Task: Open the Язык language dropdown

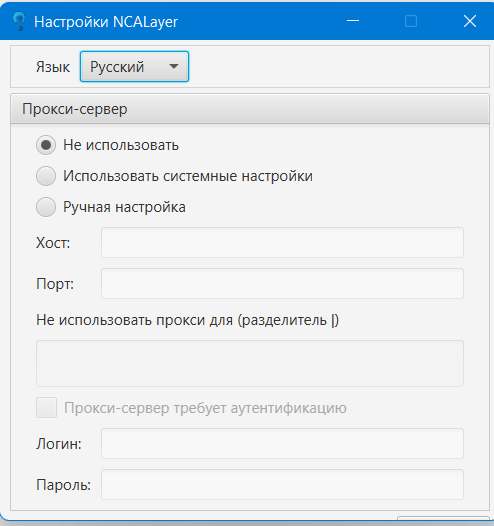Action: (x=134, y=66)
